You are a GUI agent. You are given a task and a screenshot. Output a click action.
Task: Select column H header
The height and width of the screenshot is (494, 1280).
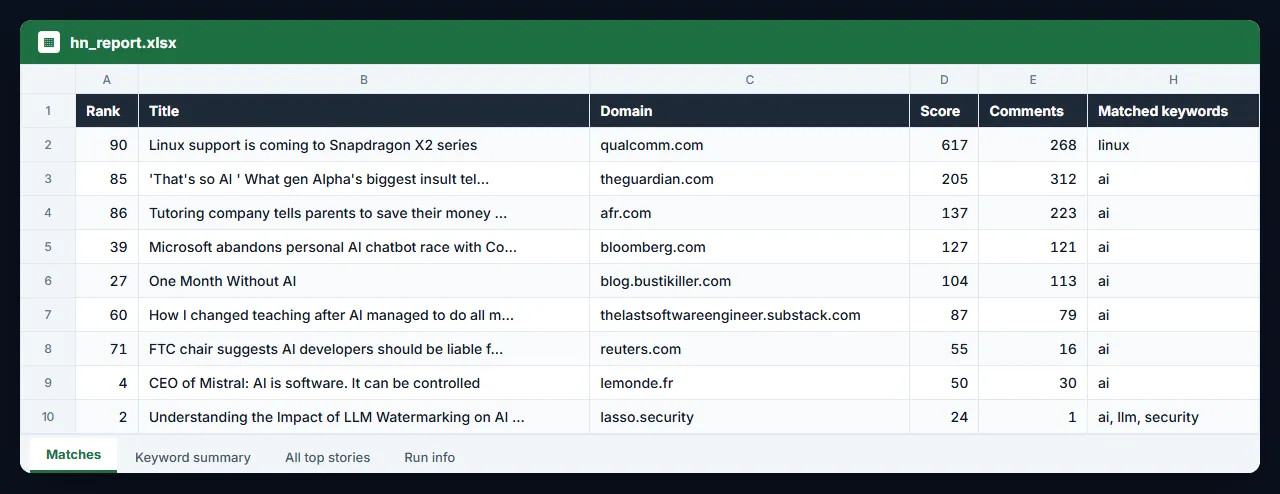pyautogui.click(x=1173, y=80)
